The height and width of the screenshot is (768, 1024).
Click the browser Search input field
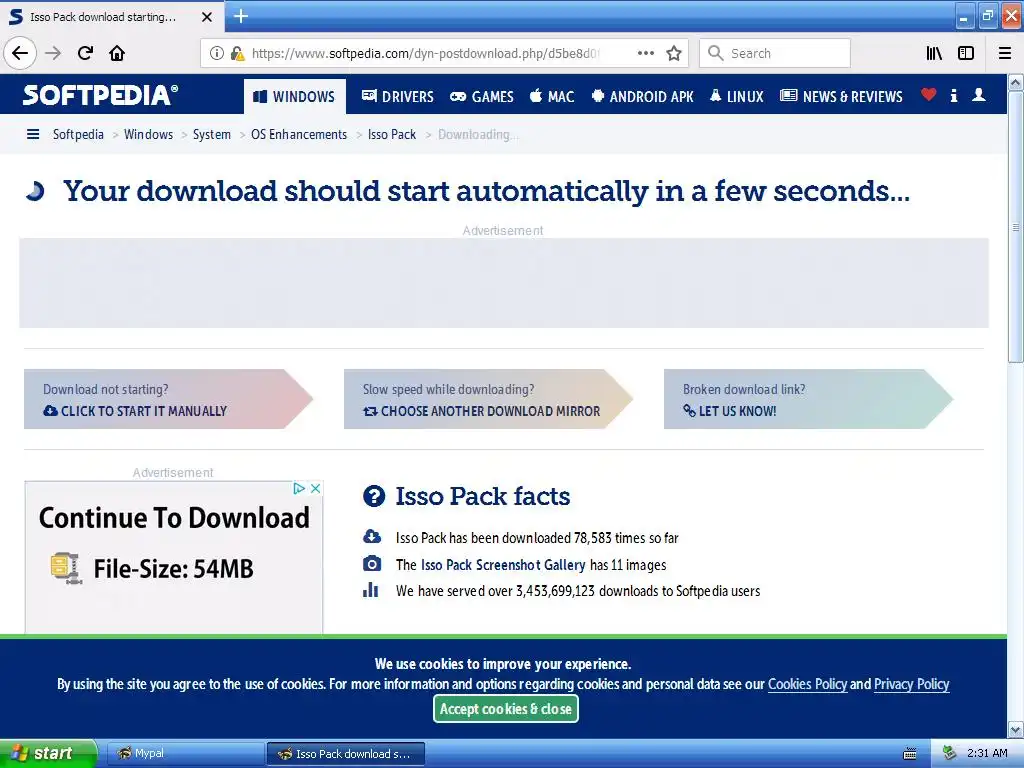click(x=775, y=53)
